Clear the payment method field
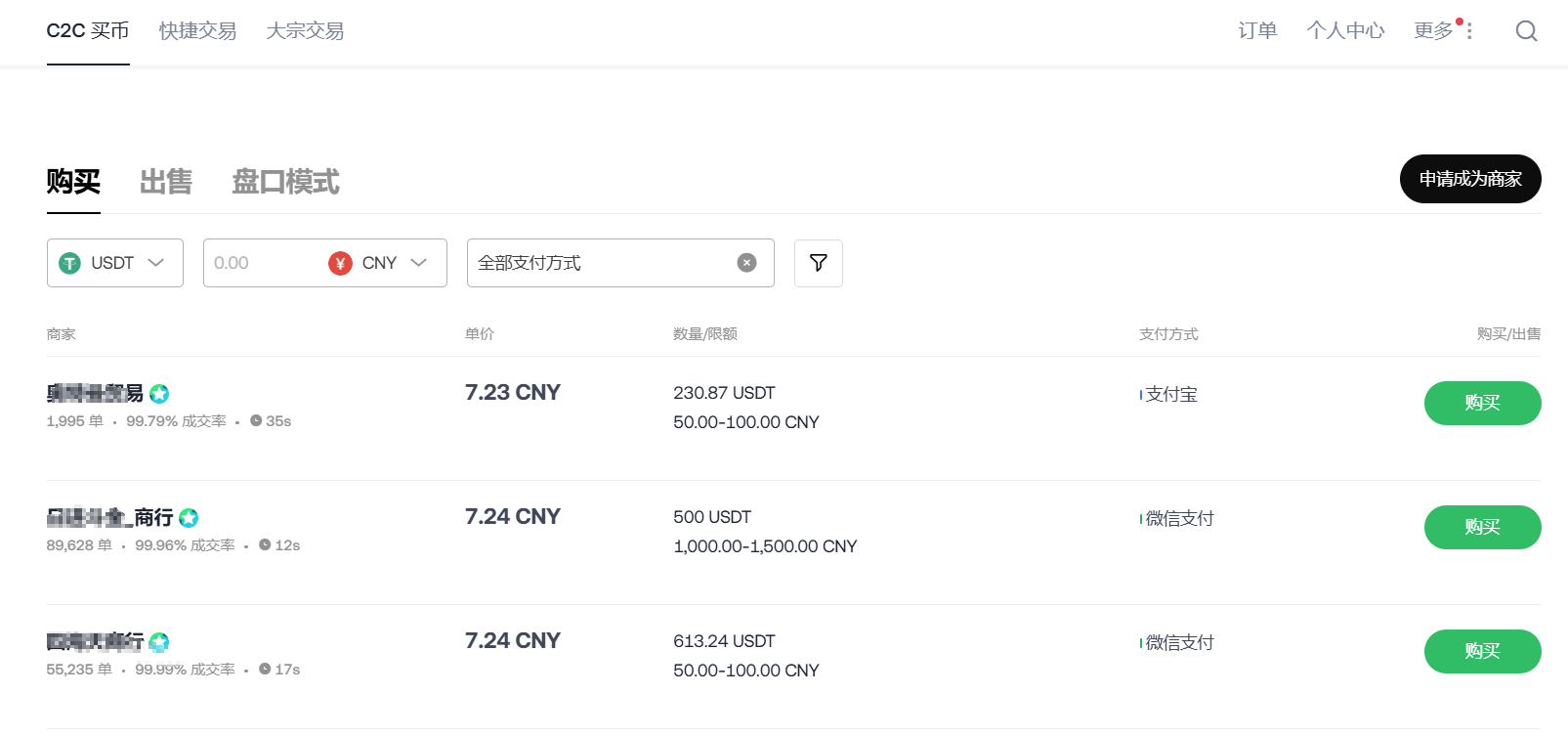Viewport: 1568px width, 737px height. (x=746, y=263)
